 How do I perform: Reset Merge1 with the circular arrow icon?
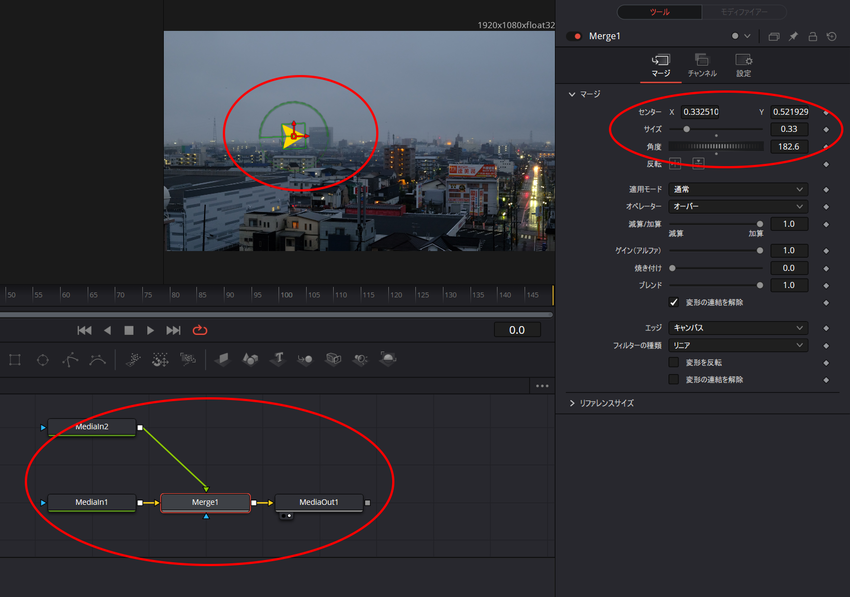(832, 36)
